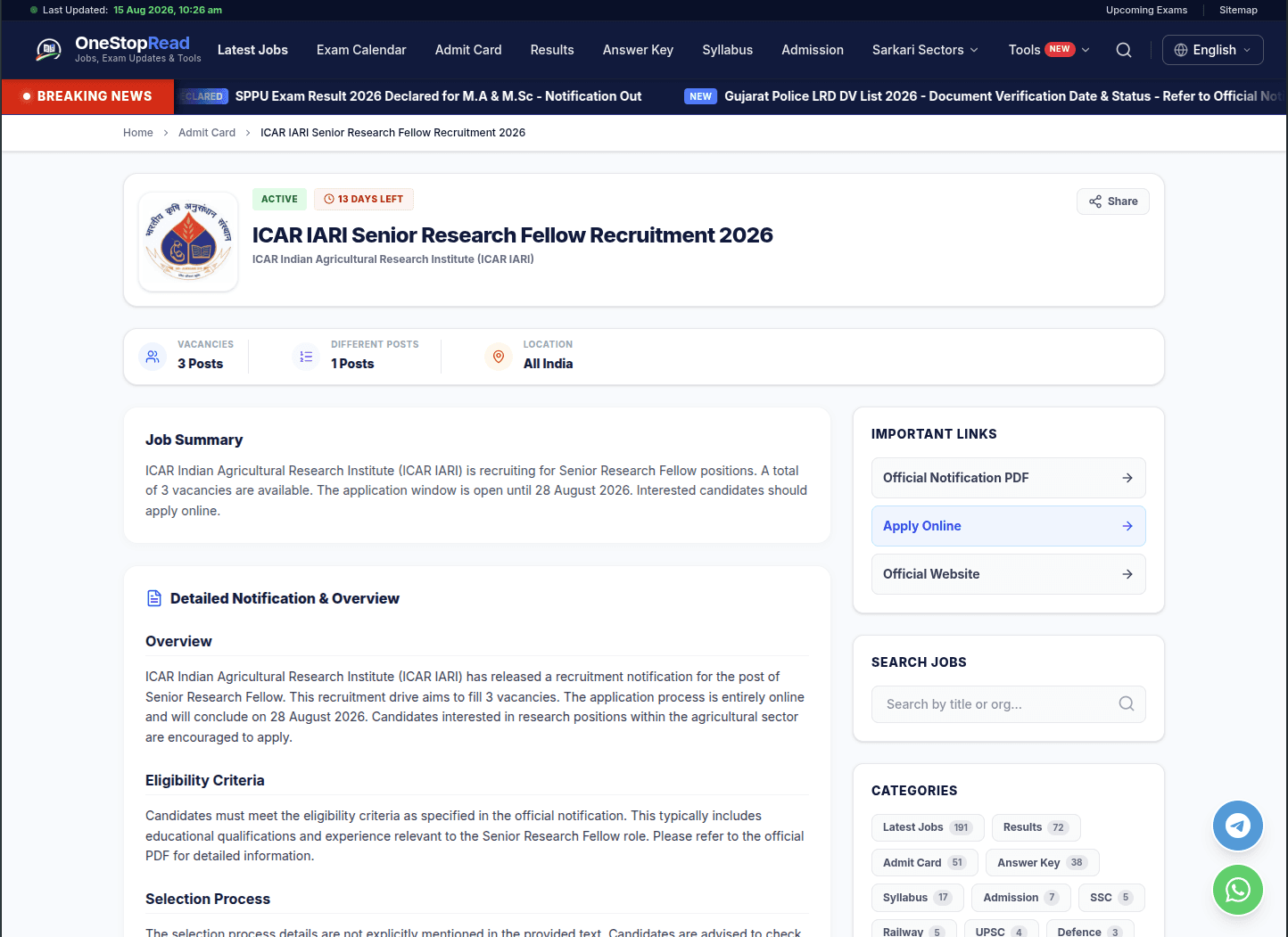1288x937 pixels.
Task: Click the different posts list icon
Action: click(306, 357)
